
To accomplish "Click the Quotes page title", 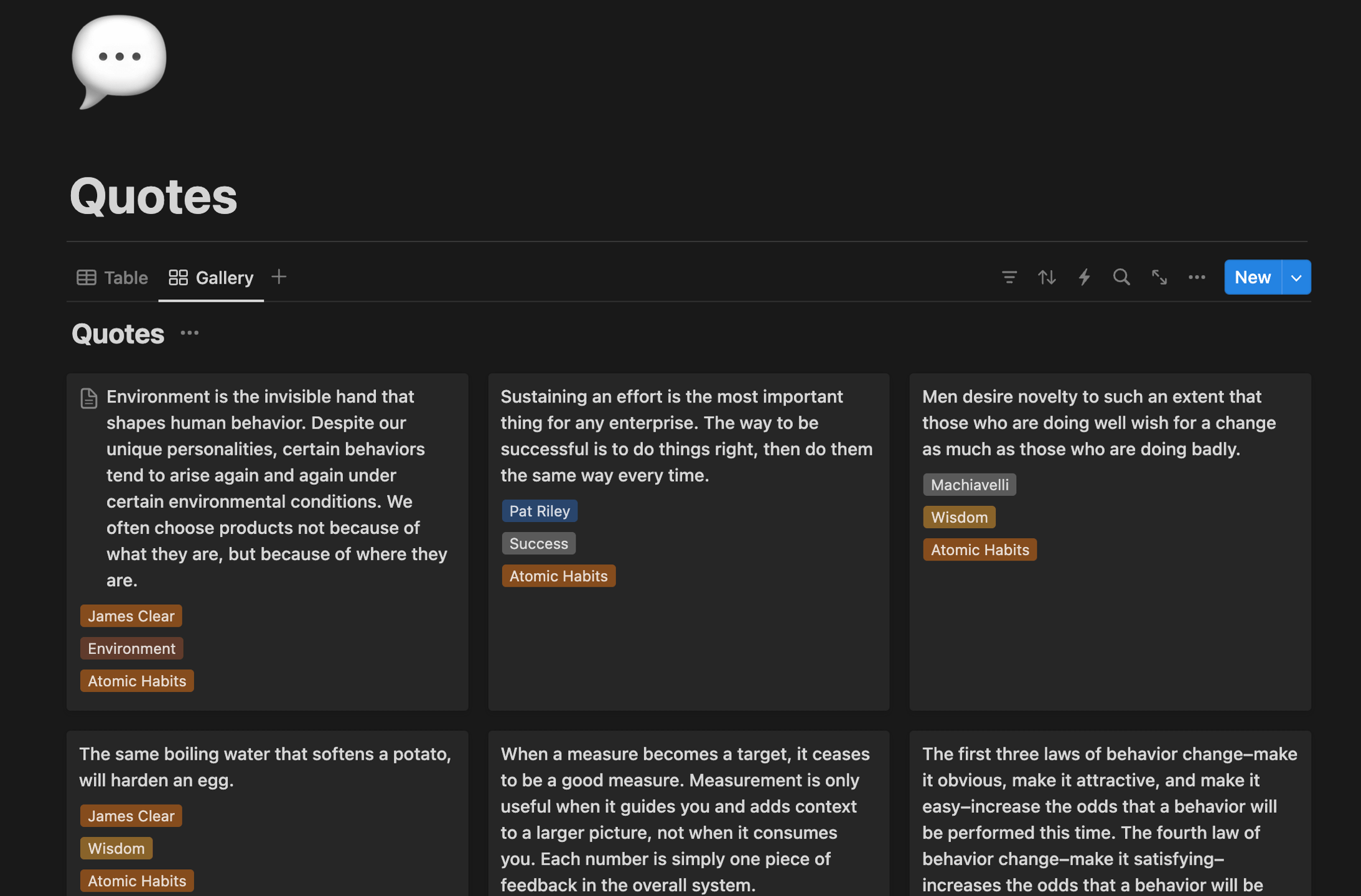I will 154,196.
